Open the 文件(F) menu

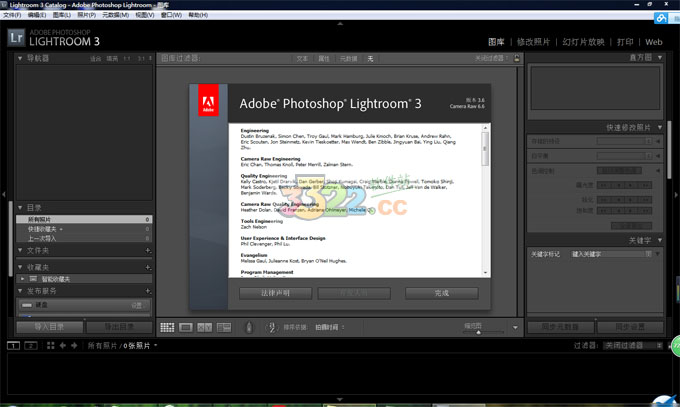click(12, 15)
